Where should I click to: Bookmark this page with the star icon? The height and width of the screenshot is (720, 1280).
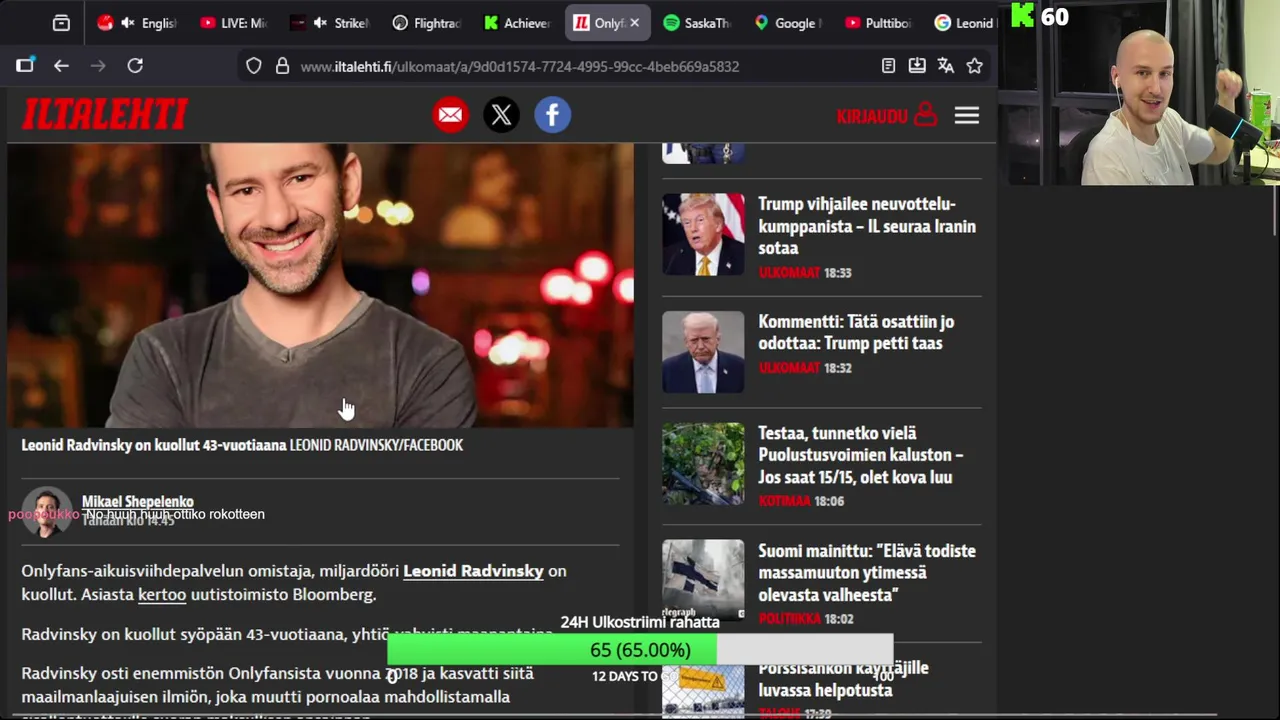(x=975, y=66)
